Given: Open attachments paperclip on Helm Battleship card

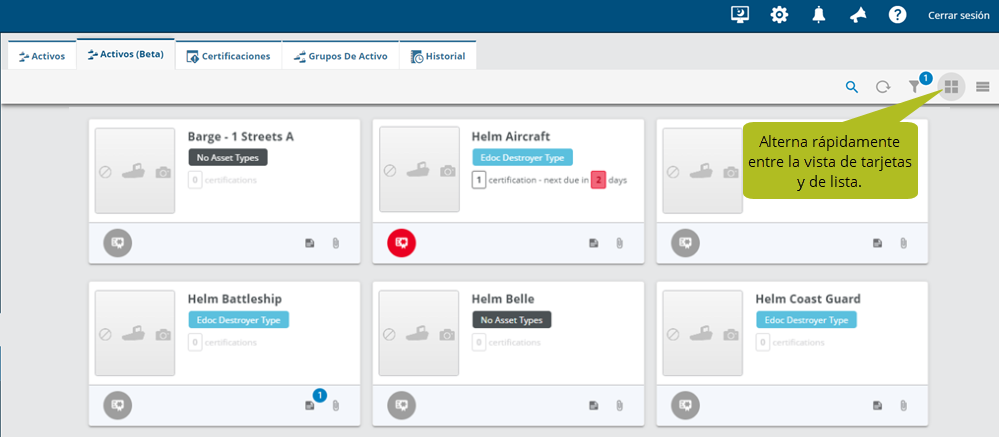Looking at the screenshot, I should point(336,405).
